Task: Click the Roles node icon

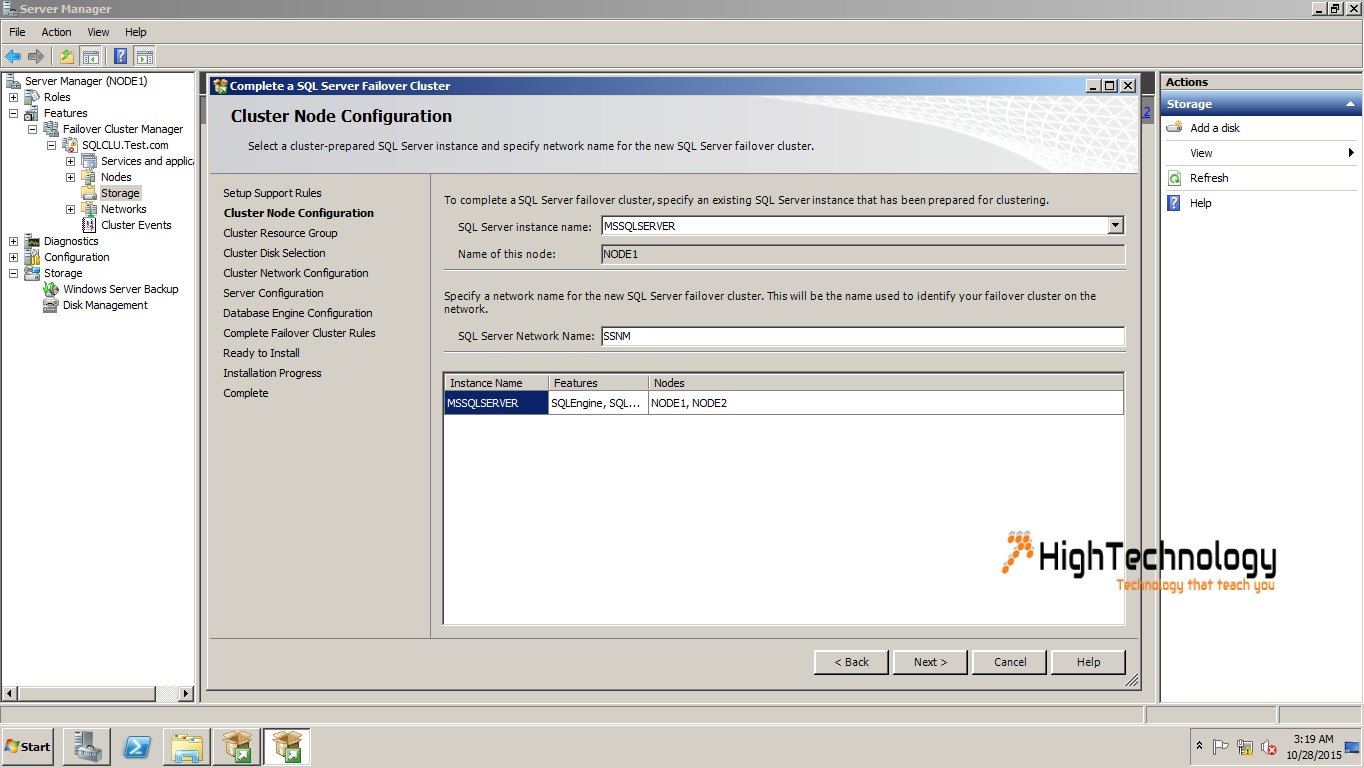Action: click(32, 97)
